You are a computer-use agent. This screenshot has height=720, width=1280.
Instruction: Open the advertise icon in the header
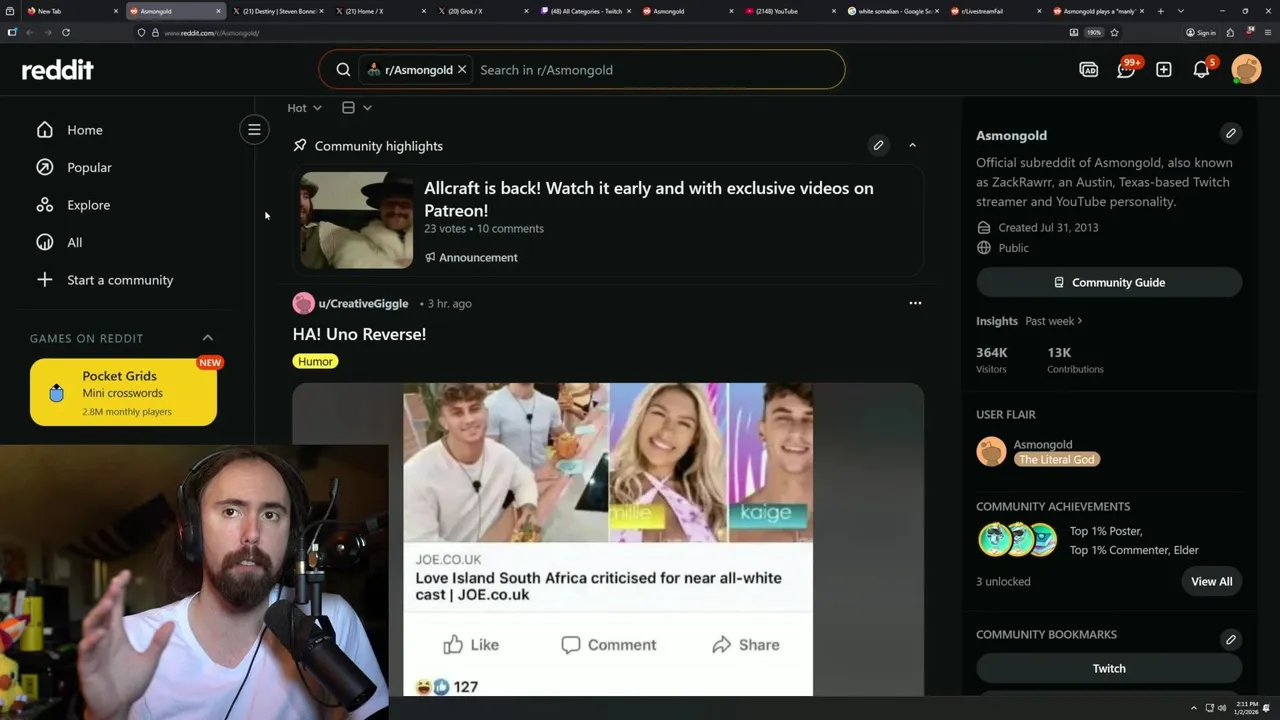(1088, 70)
